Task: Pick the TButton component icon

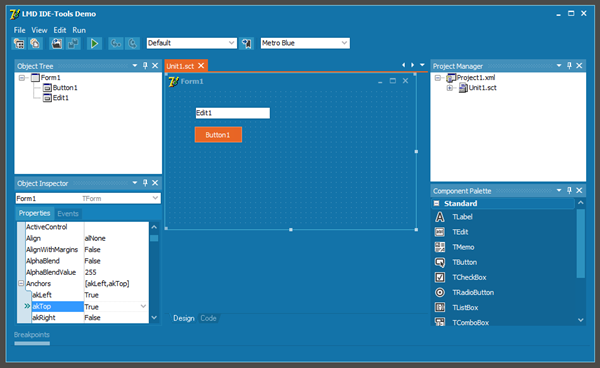Action: [x=440, y=262]
